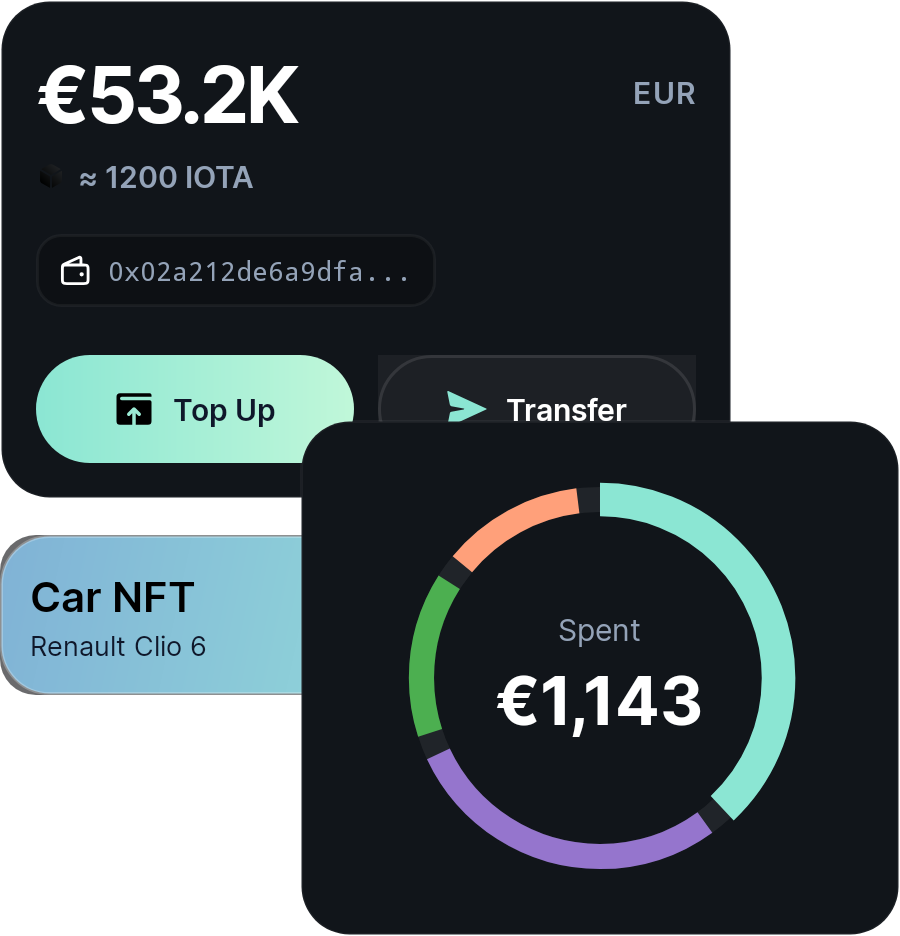Click the ≈ 1200 IOTA conversion text
This screenshot has width=900, height=936.
click(x=167, y=178)
